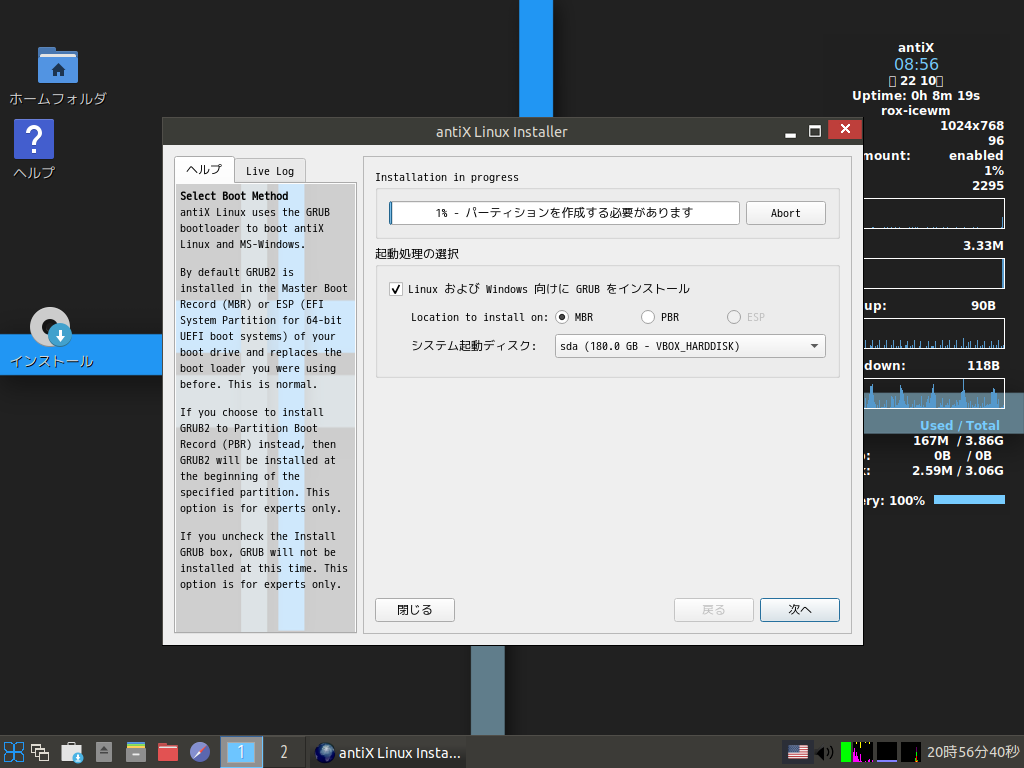Image resolution: width=1024 pixels, height=768 pixels.
Task: Click the 起動処理の選択 section label
Action: [417, 254]
